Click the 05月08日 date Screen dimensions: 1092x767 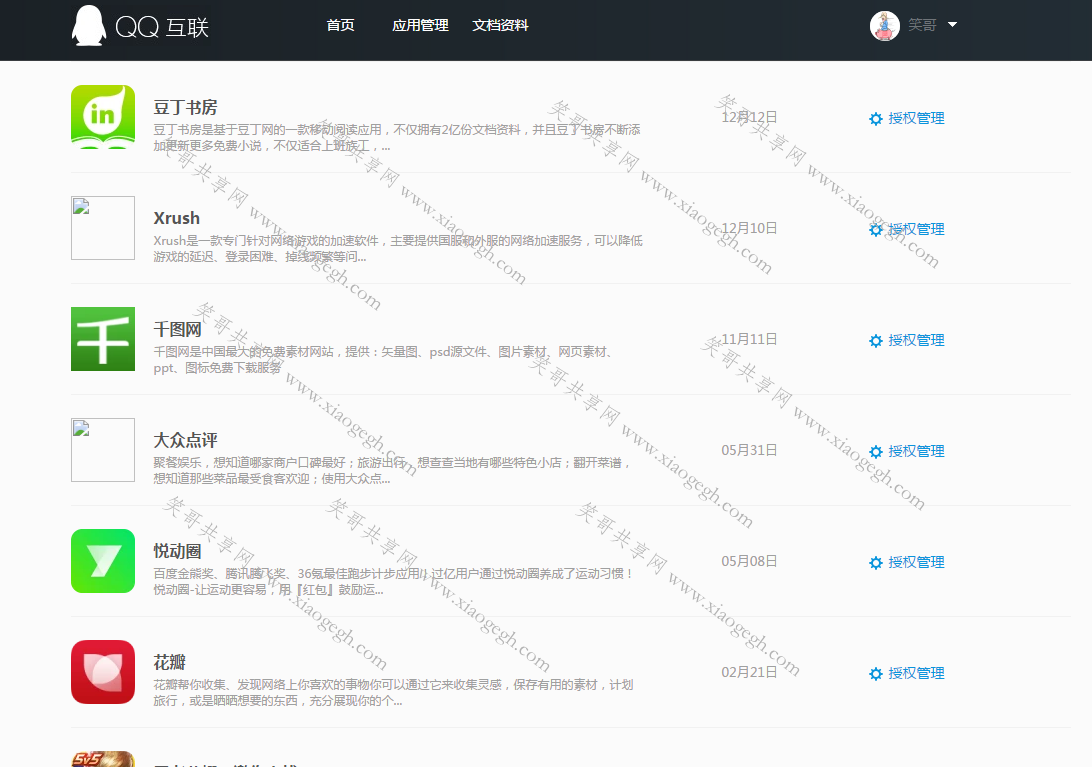coord(749,561)
